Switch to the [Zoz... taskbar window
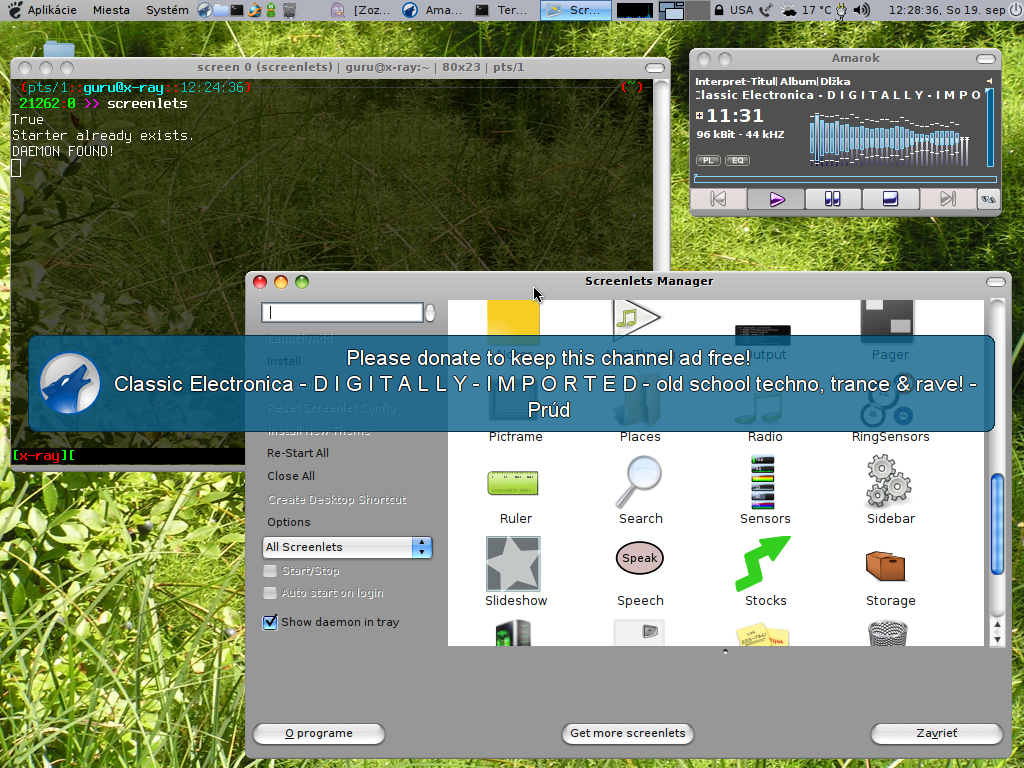 361,10
